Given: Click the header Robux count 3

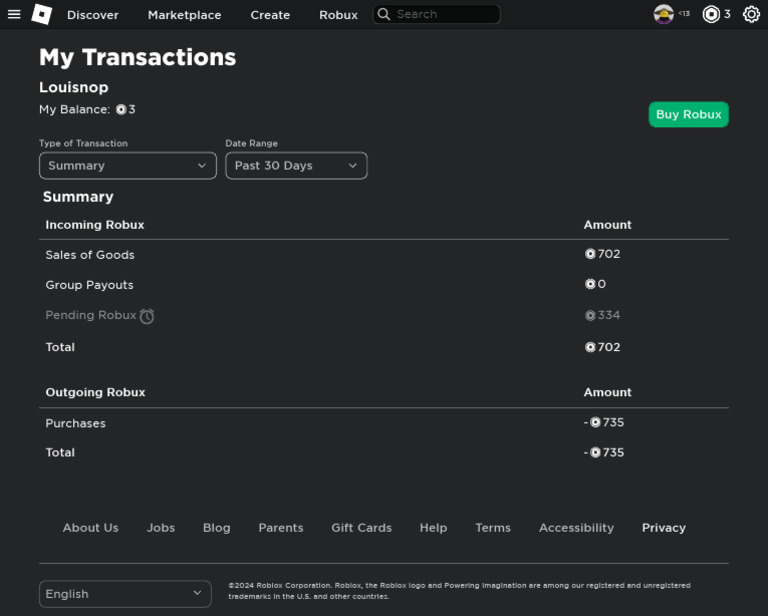Looking at the screenshot, I should tap(727, 14).
